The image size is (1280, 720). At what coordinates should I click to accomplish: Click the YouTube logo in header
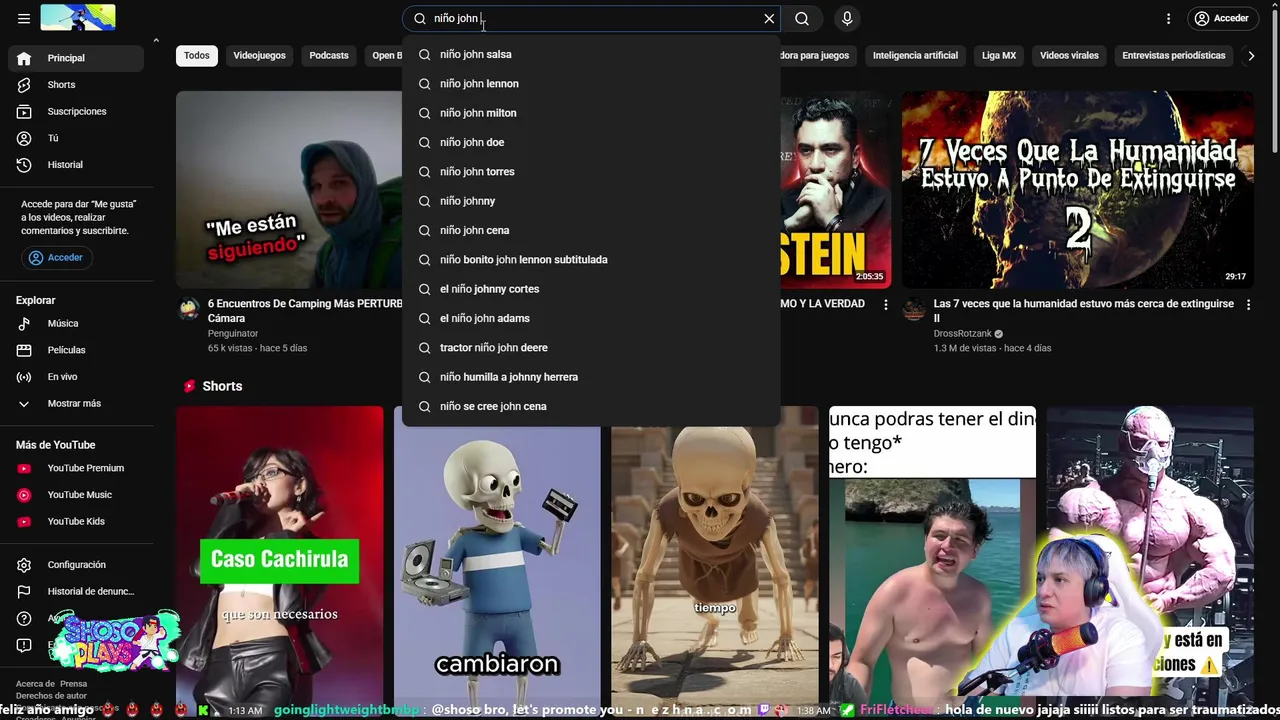pyautogui.click(x=78, y=18)
